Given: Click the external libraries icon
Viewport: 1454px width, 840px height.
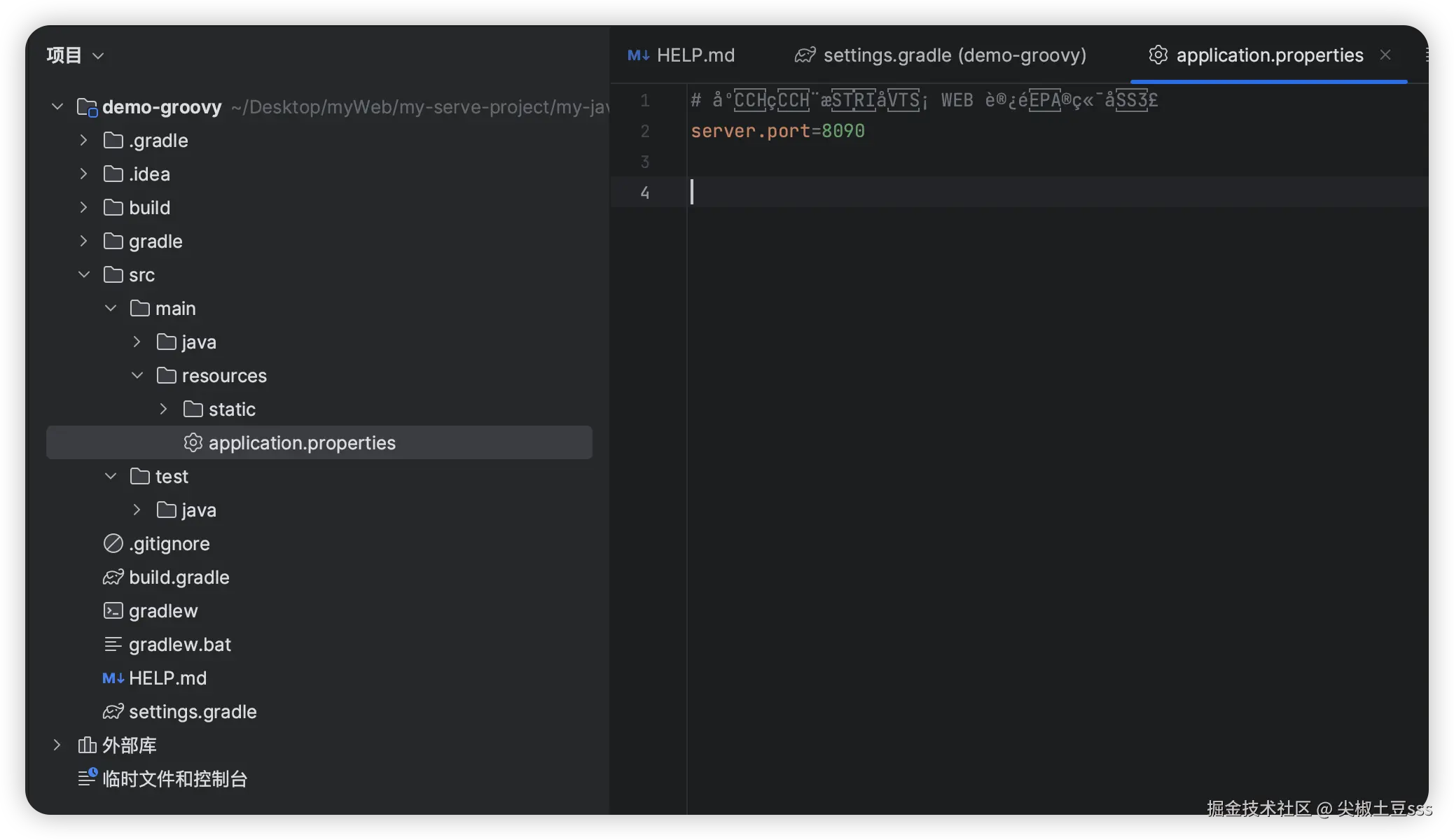Looking at the screenshot, I should (x=87, y=745).
